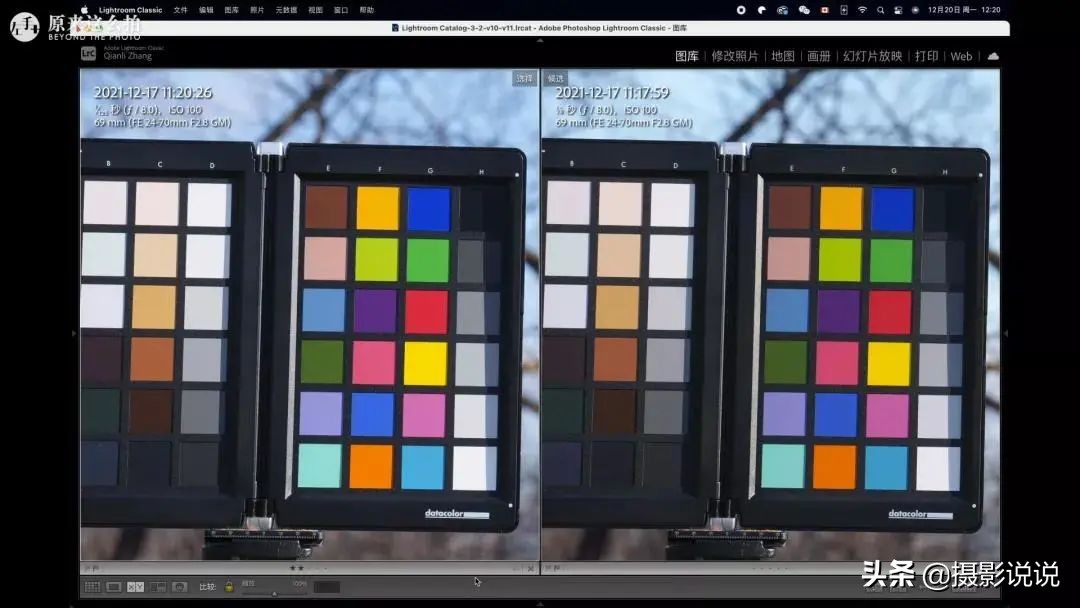Open Control Center icon
1080x608 pixels.
tap(898, 10)
